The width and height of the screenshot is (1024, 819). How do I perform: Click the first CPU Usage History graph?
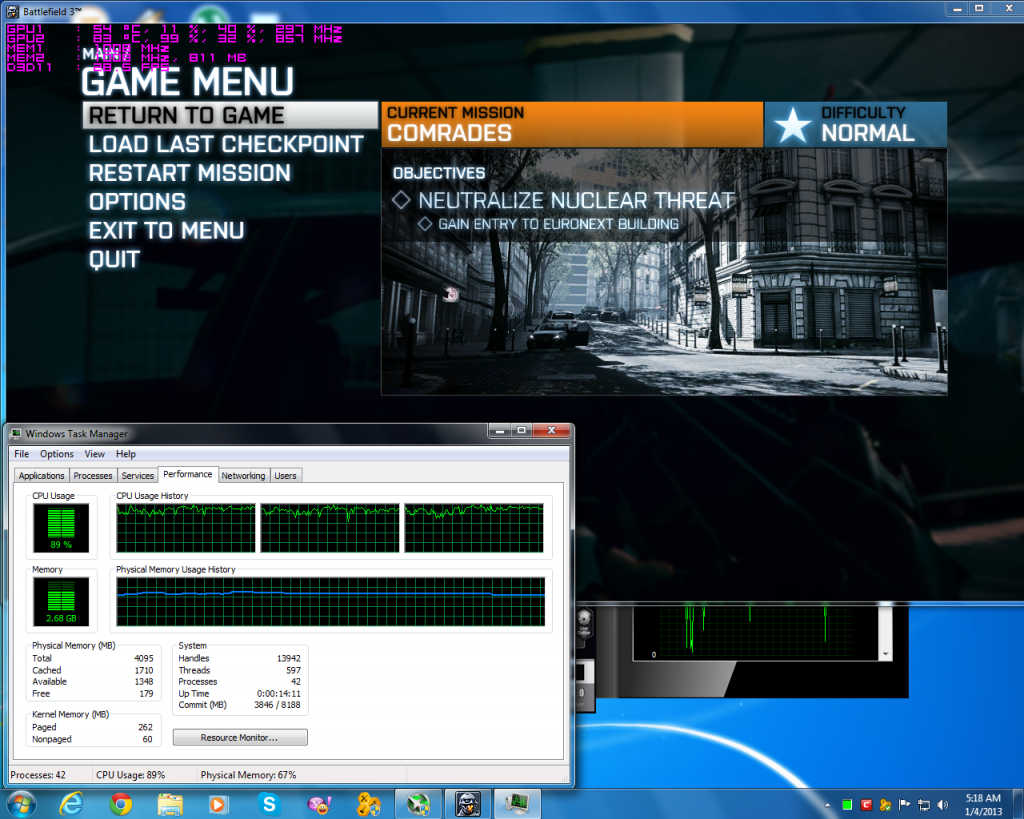pyautogui.click(x=185, y=528)
